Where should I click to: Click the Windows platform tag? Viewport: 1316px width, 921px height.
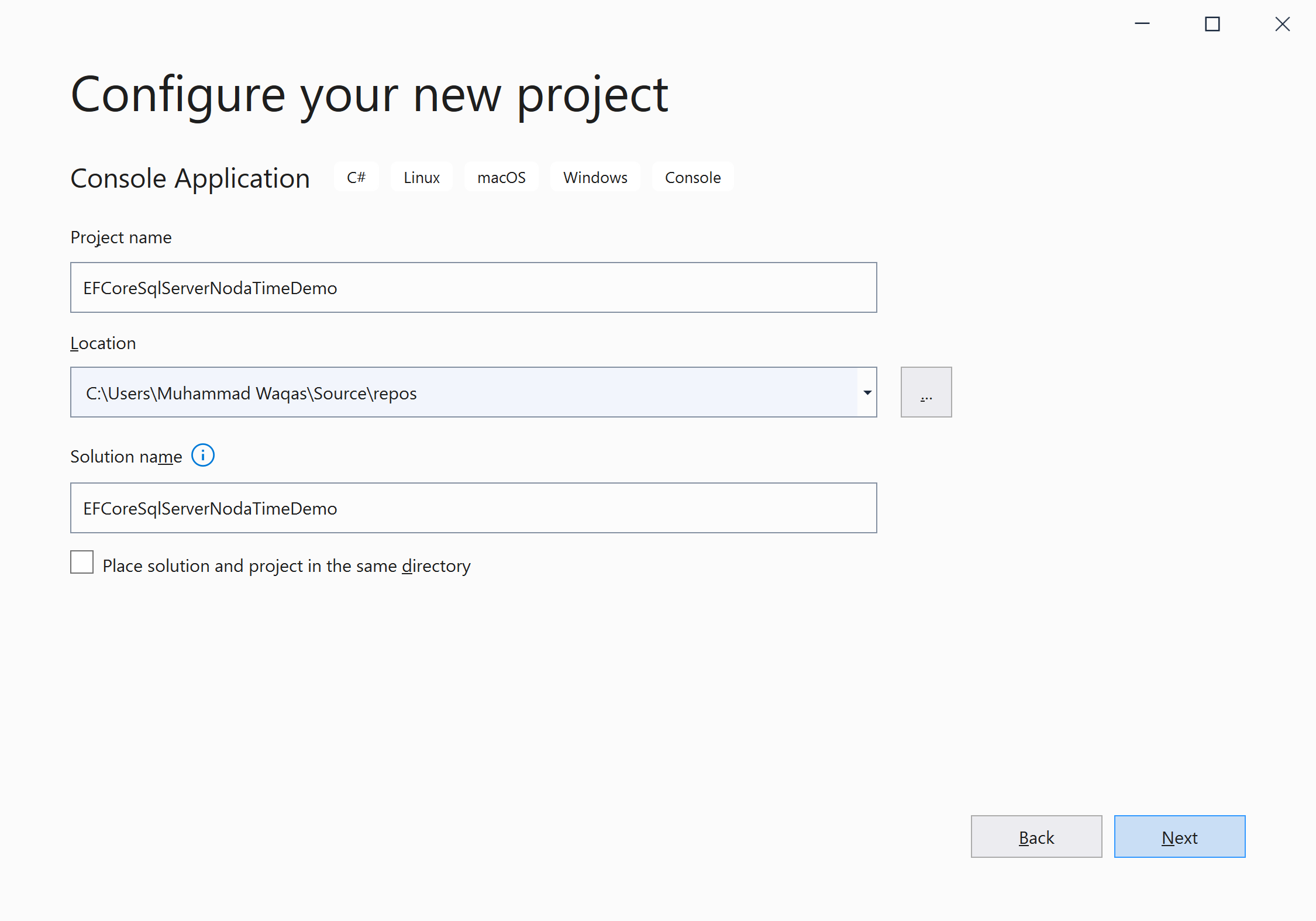pyautogui.click(x=595, y=177)
